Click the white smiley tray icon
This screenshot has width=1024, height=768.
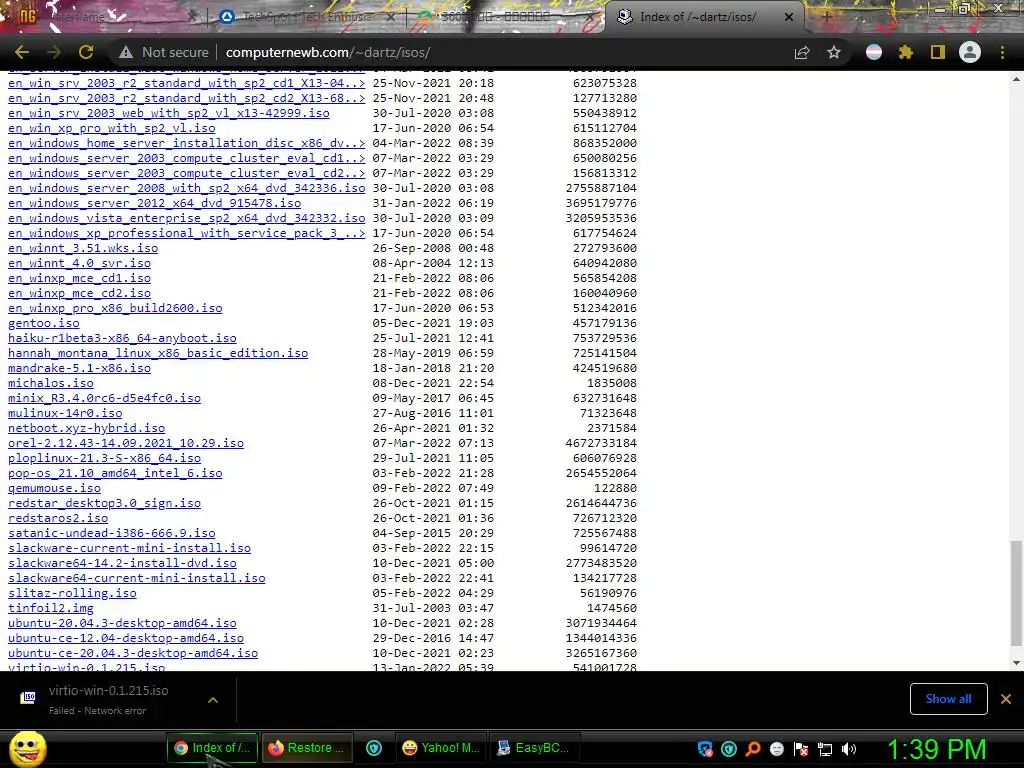[777, 749]
